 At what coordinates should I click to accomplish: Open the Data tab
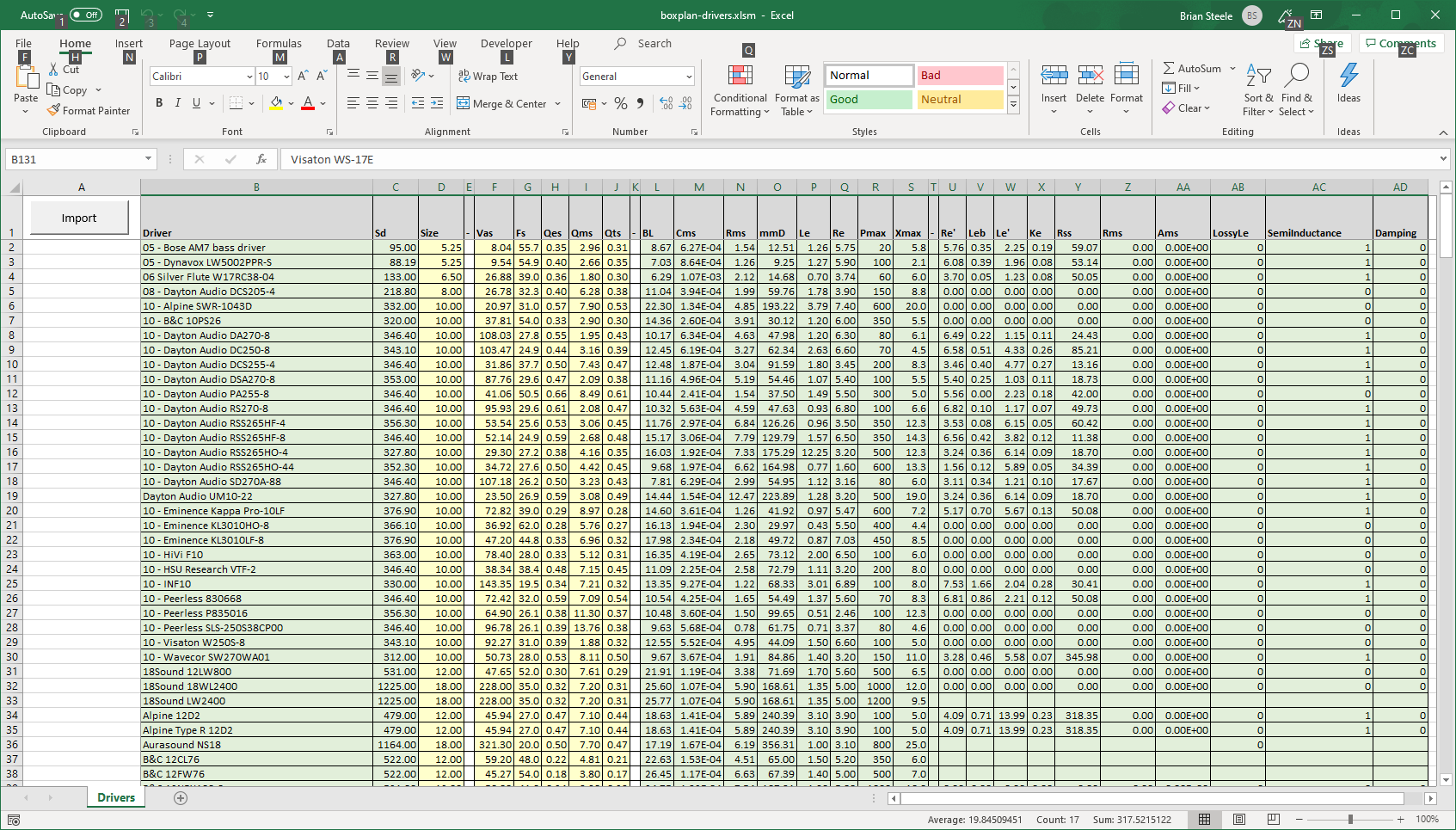tap(338, 43)
